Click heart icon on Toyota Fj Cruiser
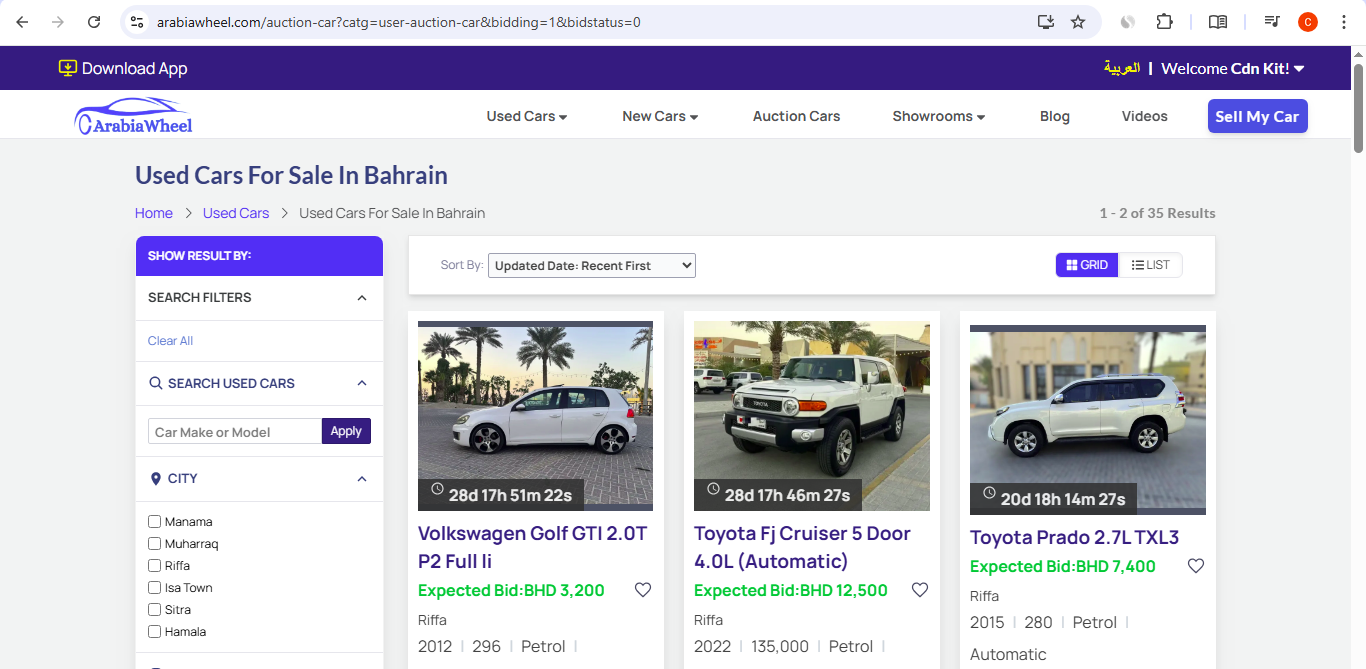 point(920,590)
